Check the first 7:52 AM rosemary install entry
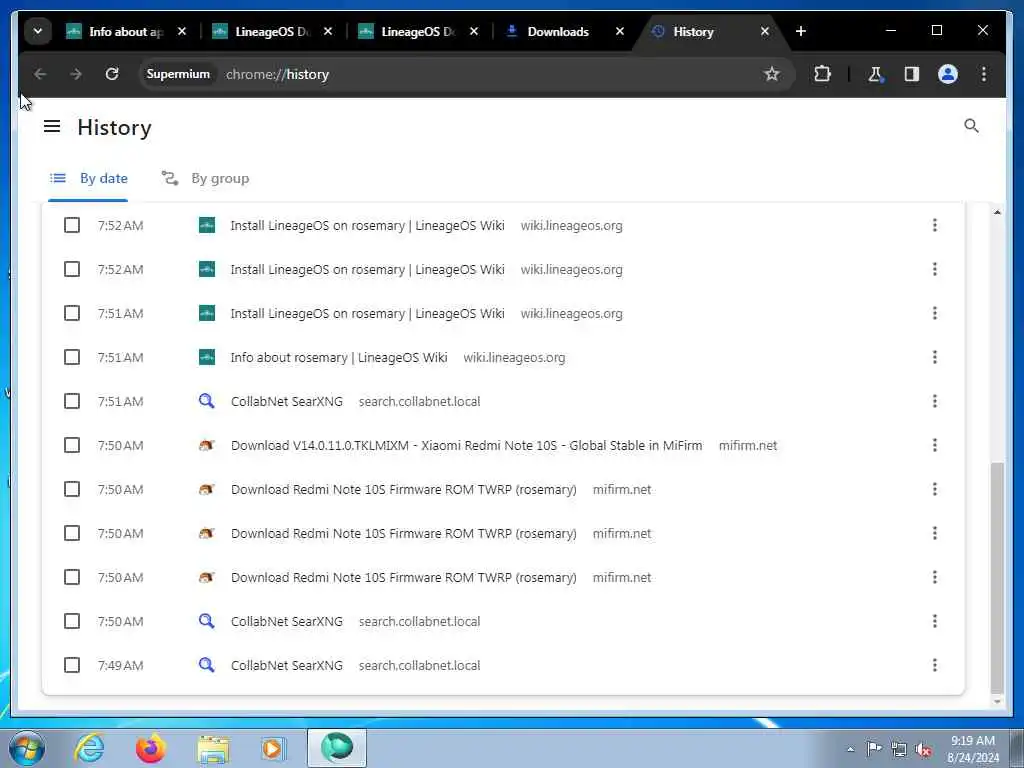 [x=72, y=225]
